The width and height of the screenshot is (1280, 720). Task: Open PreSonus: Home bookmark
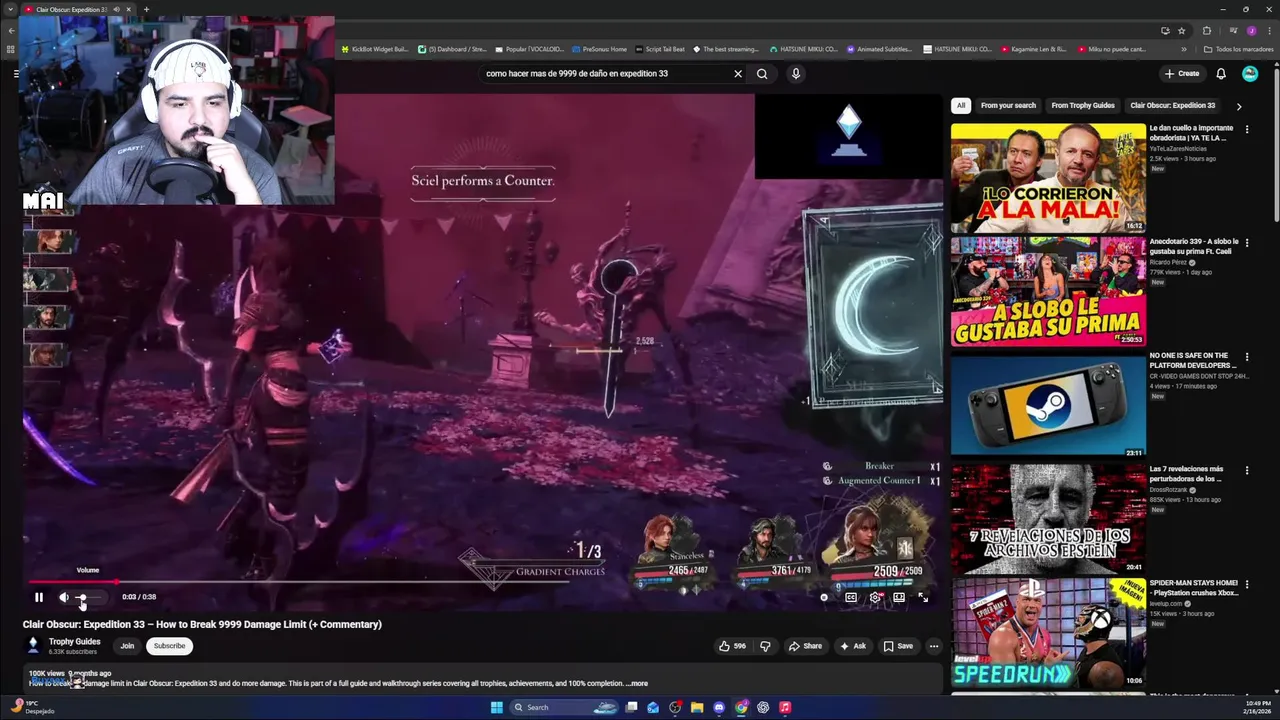click(x=599, y=49)
